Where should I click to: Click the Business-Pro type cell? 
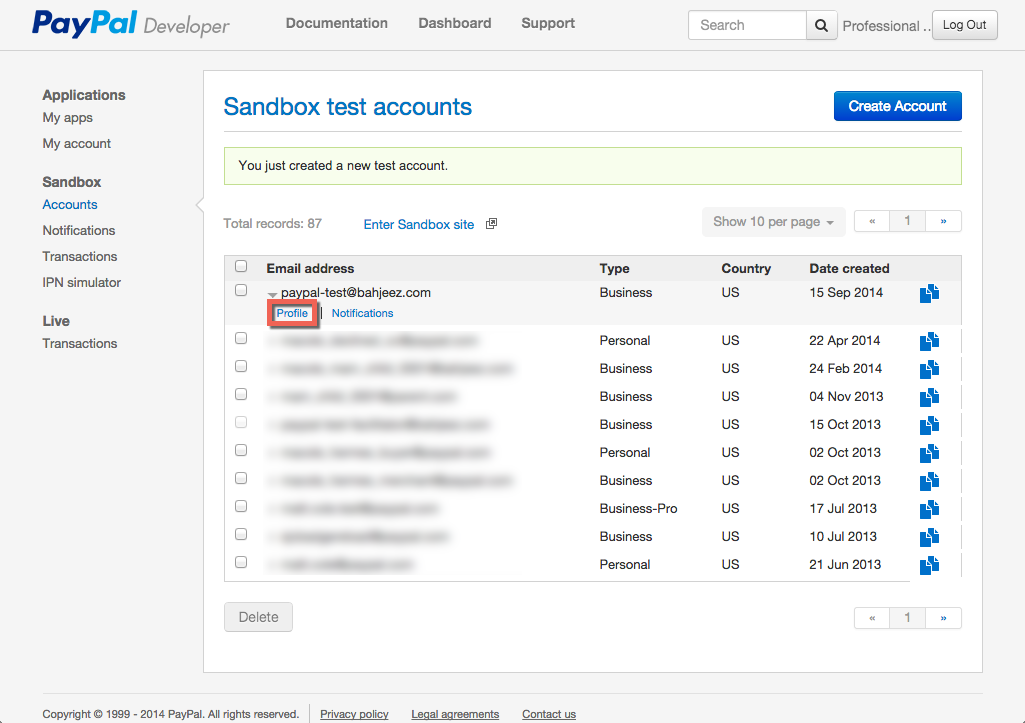[638, 509]
